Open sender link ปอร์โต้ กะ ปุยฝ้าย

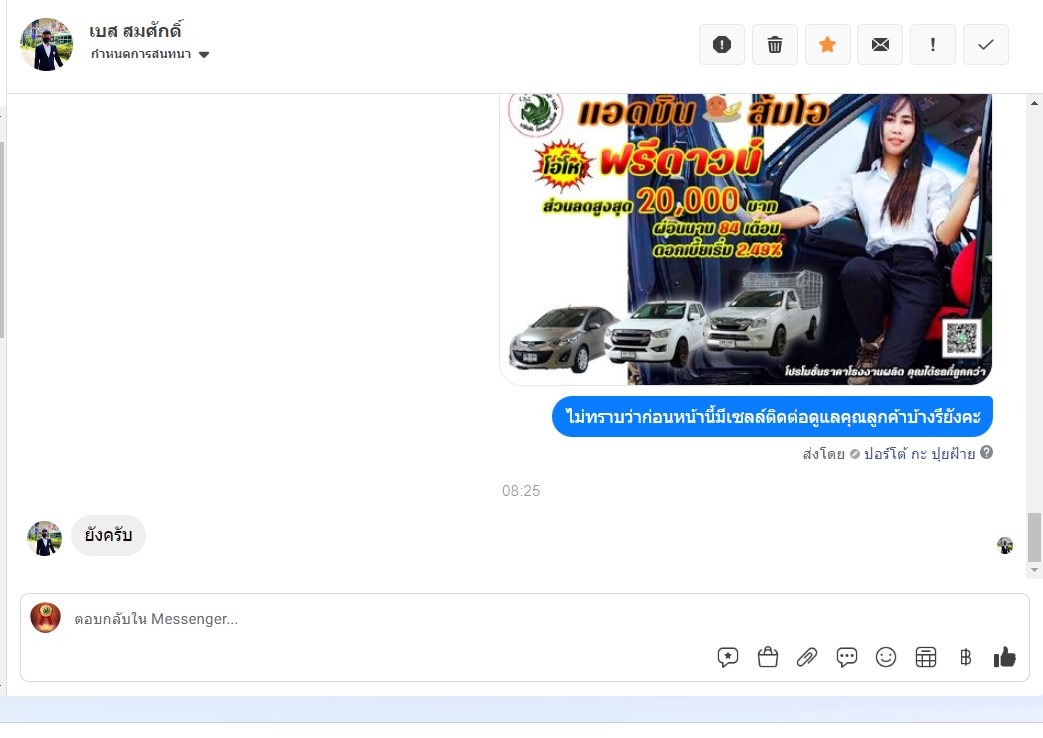click(x=919, y=454)
